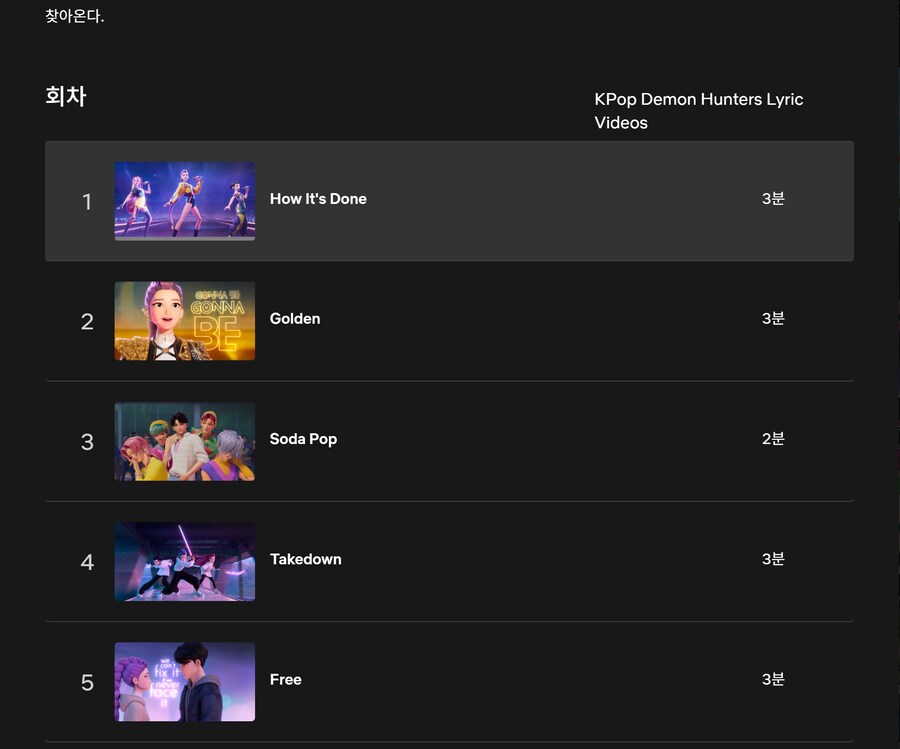Pick episode number 3 in the list
Viewport: 900px width, 749px height.
[x=87, y=442]
